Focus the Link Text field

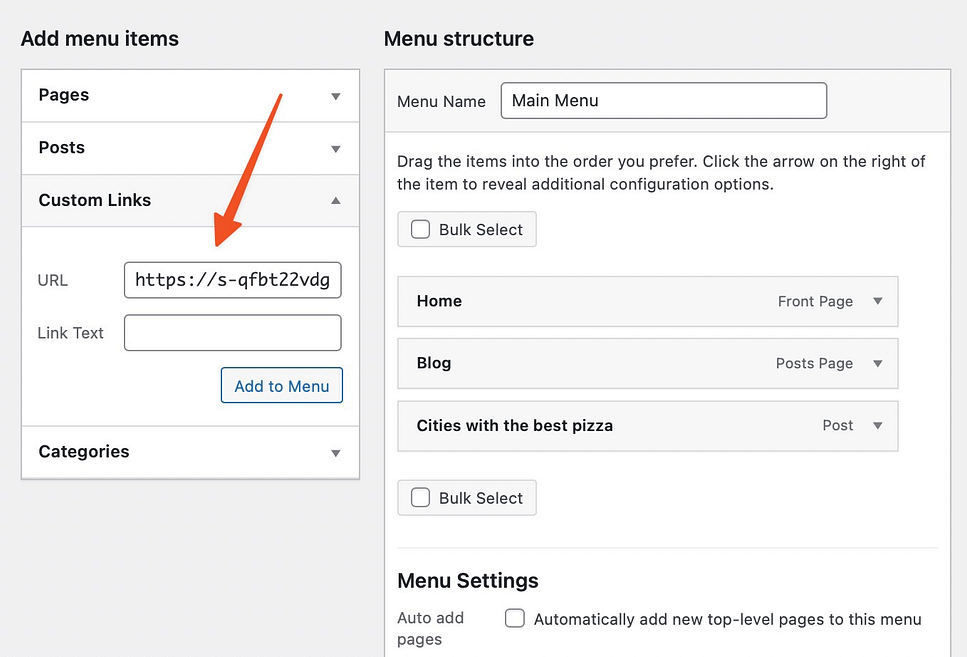pos(233,333)
